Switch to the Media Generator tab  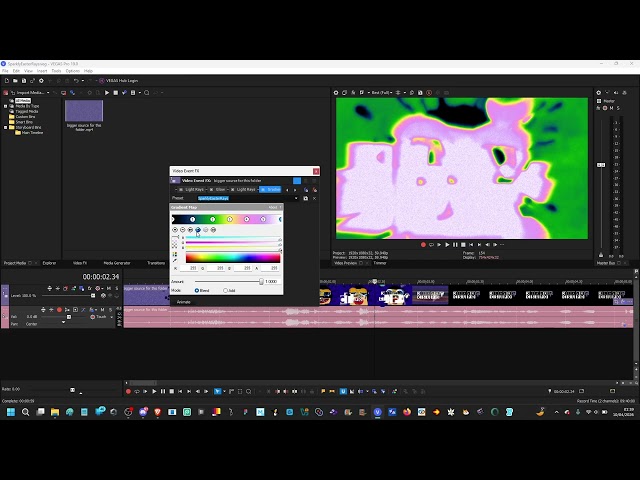(117, 263)
